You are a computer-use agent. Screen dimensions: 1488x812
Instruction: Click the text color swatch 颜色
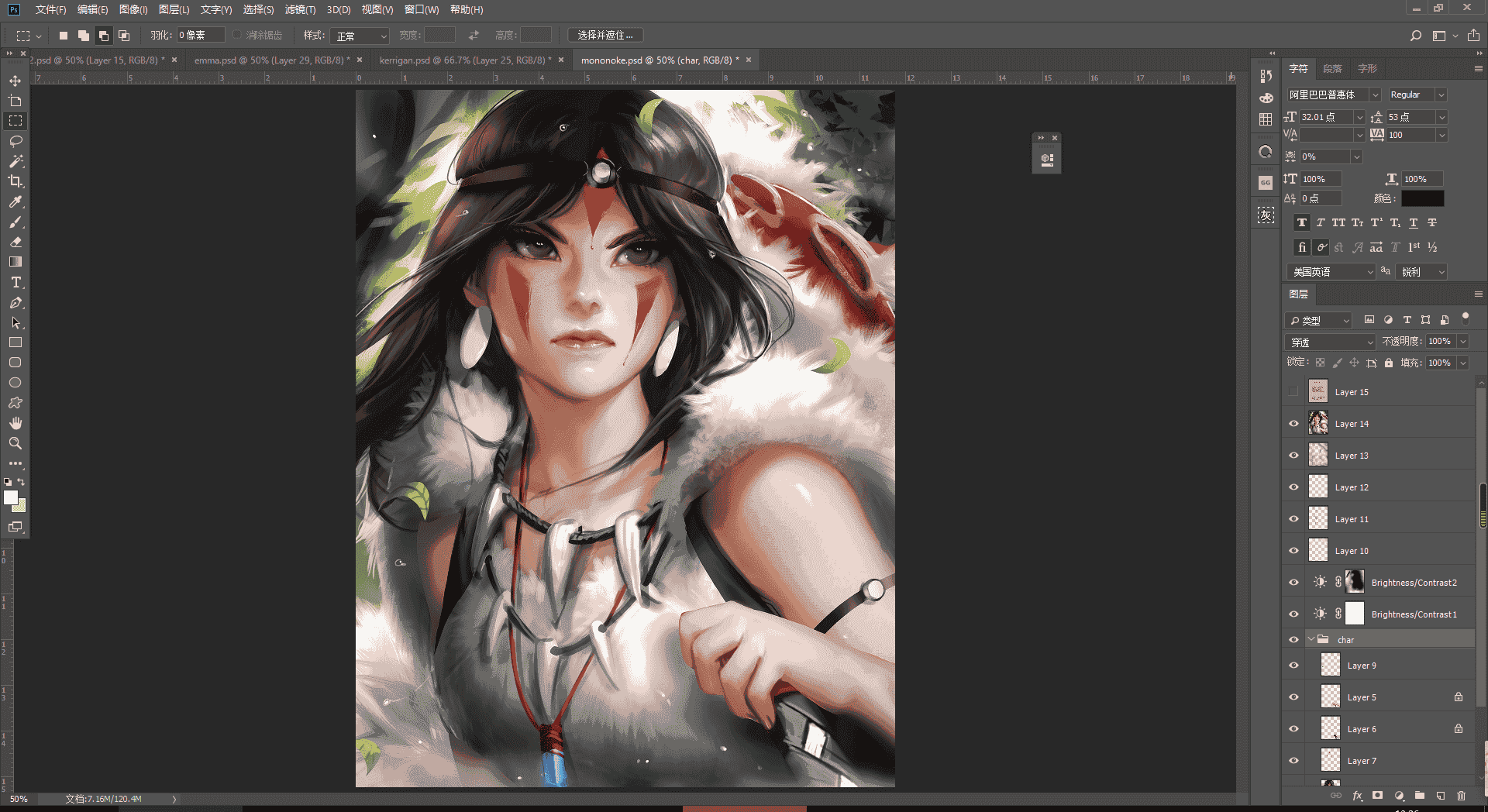1422,198
